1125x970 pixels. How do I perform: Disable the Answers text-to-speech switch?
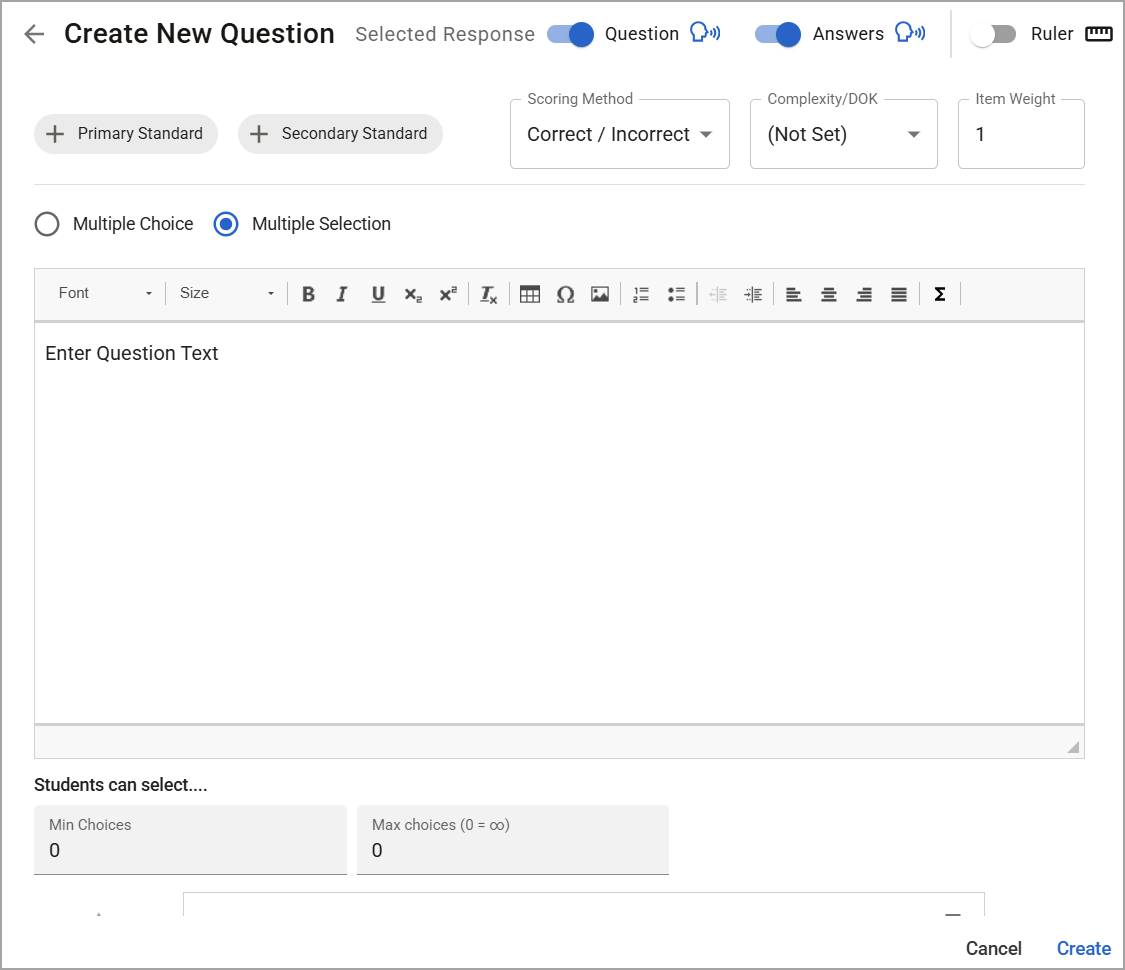tap(778, 34)
